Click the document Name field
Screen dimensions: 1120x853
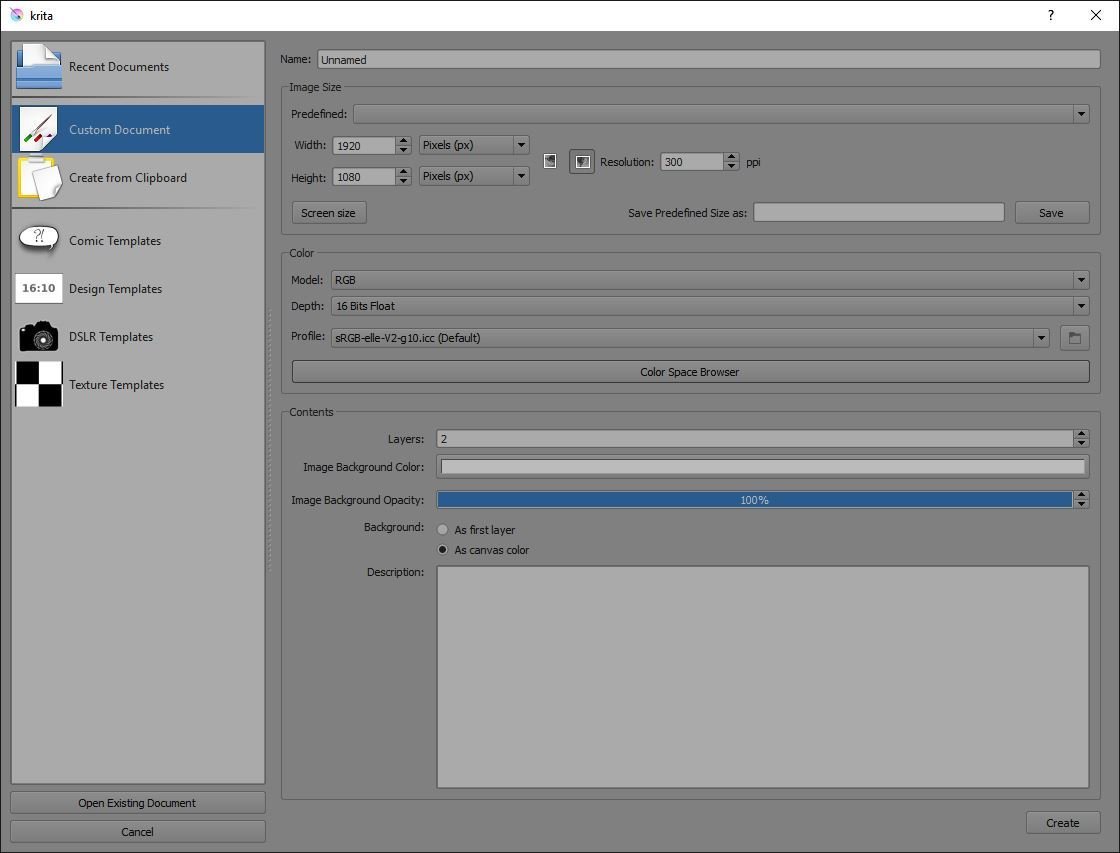[709, 59]
